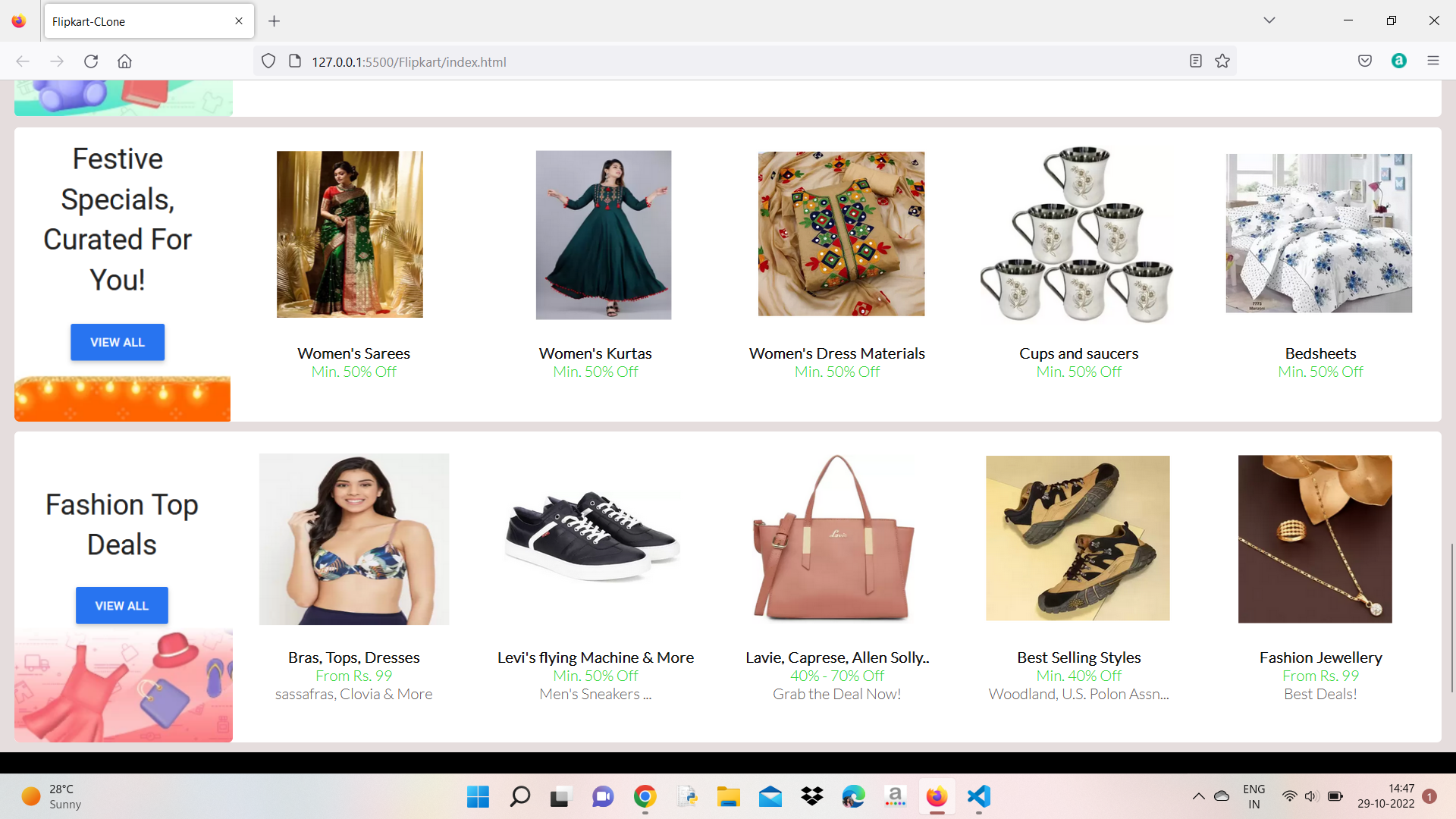Open the Firefox application menu
Screen dimensions: 1456x819
tap(1433, 61)
